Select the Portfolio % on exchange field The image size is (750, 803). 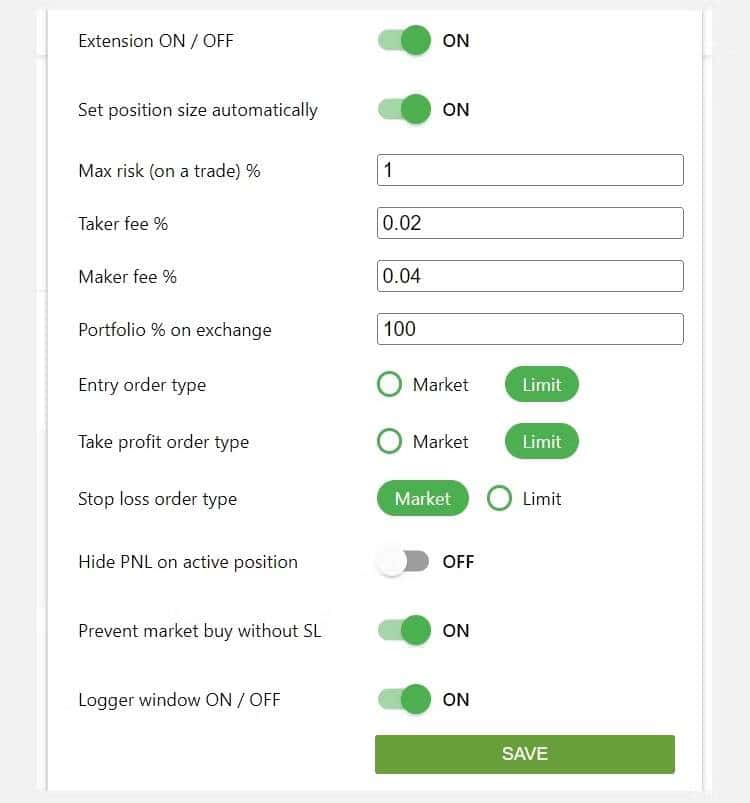(530, 329)
